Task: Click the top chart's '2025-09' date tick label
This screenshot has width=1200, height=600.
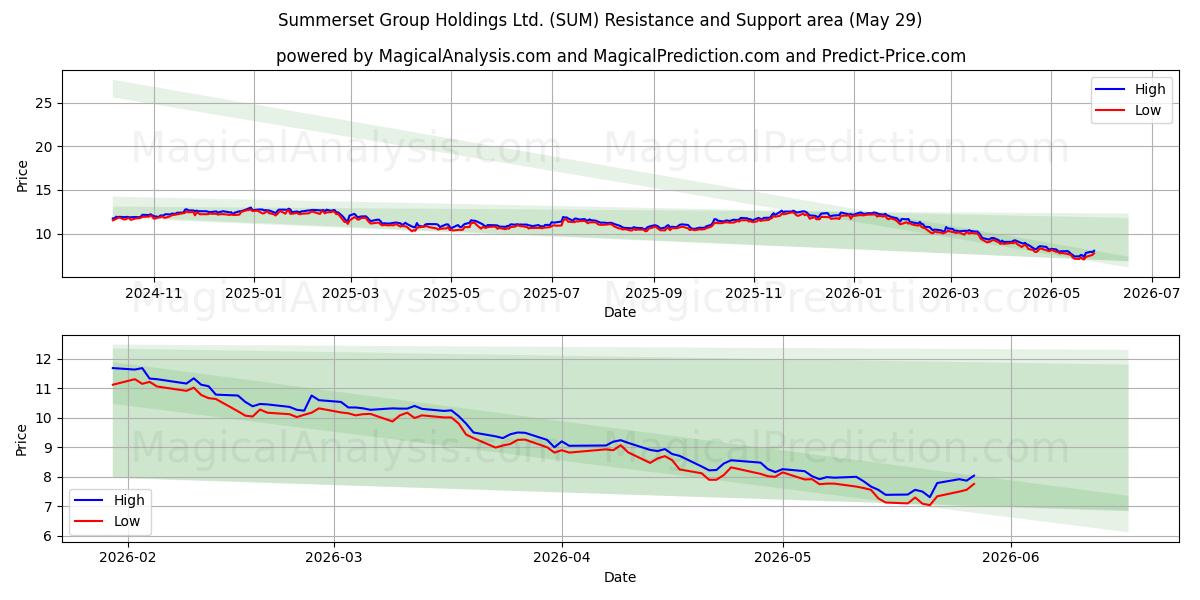Action: tap(654, 295)
